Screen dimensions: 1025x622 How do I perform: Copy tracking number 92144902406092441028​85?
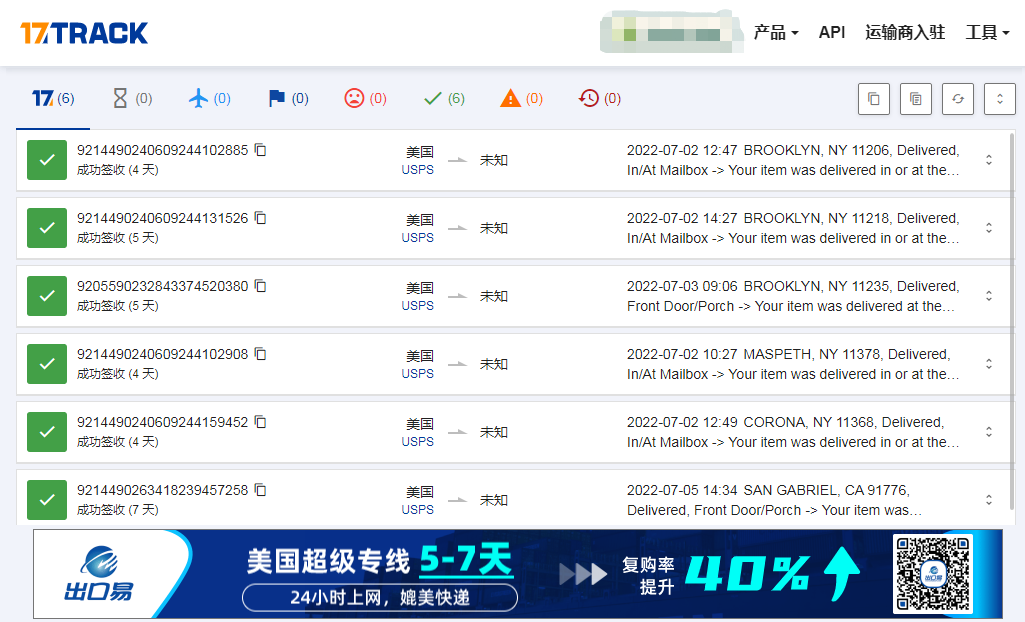click(260, 150)
